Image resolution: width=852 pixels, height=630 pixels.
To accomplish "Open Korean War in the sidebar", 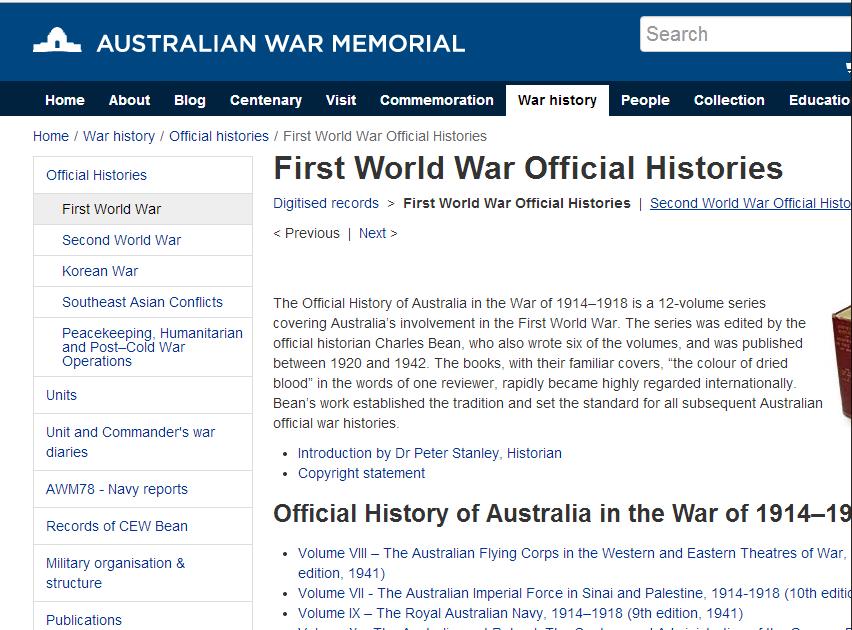I will point(143,271).
